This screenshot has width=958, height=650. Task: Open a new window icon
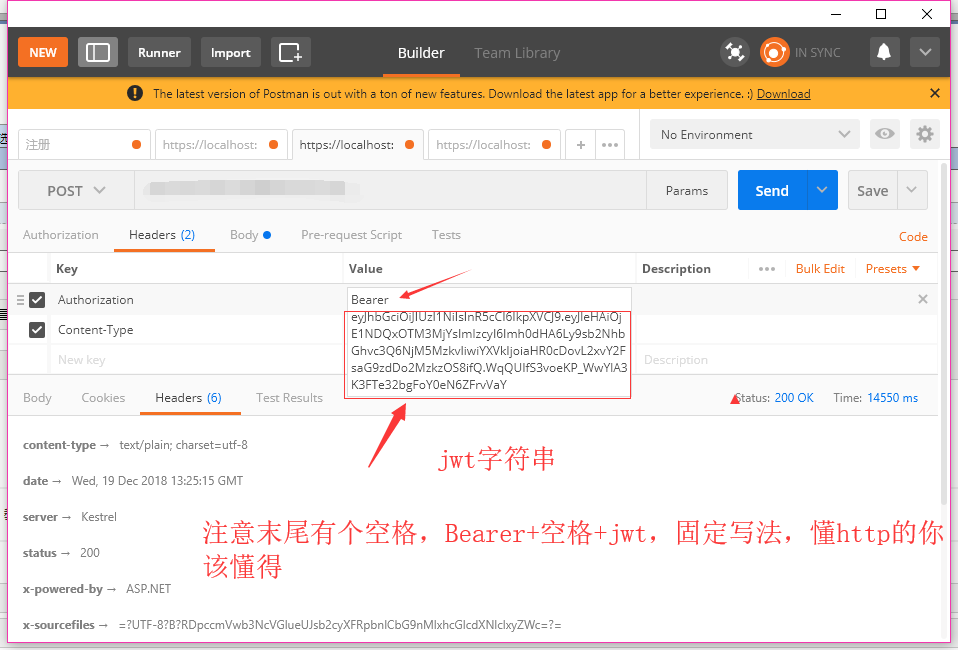coord(291,53)
